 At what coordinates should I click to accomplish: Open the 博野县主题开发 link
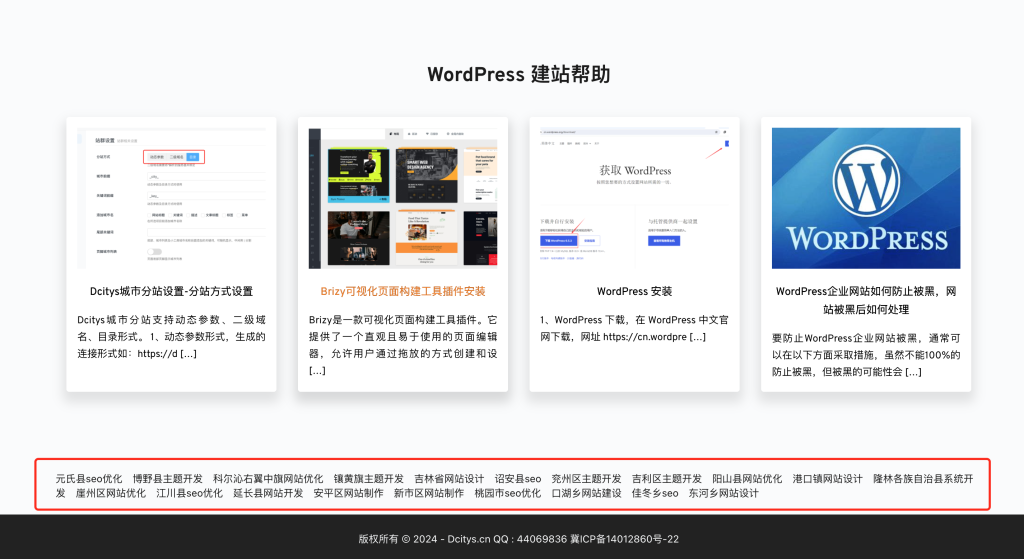tap(167, 478)
